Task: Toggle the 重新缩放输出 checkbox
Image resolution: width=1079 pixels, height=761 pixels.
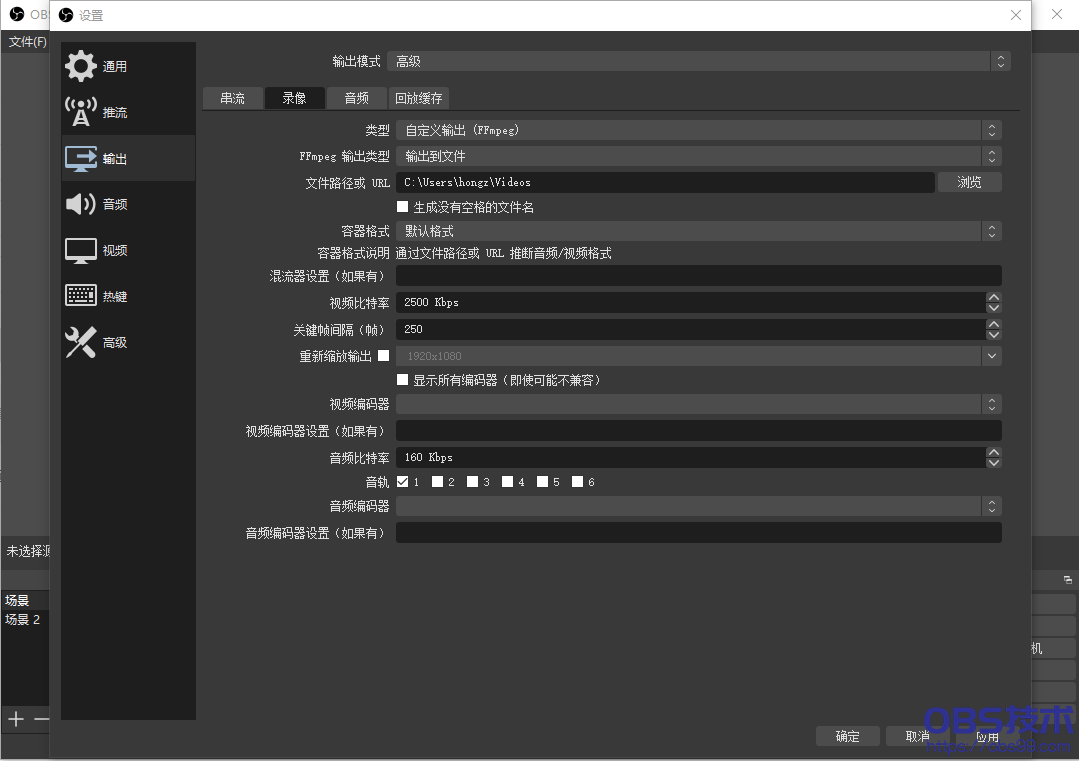Action: click(383, 356)
